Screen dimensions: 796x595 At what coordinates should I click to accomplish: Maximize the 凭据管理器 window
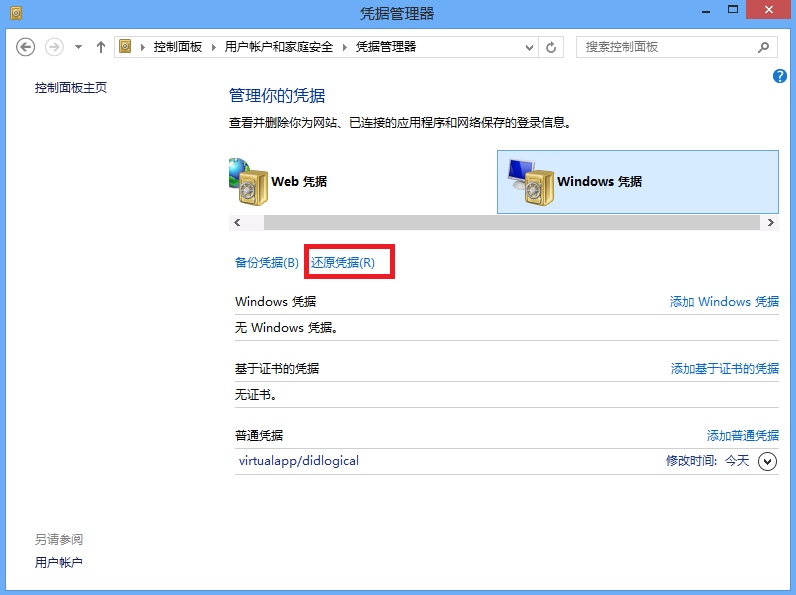coord(733,9)
